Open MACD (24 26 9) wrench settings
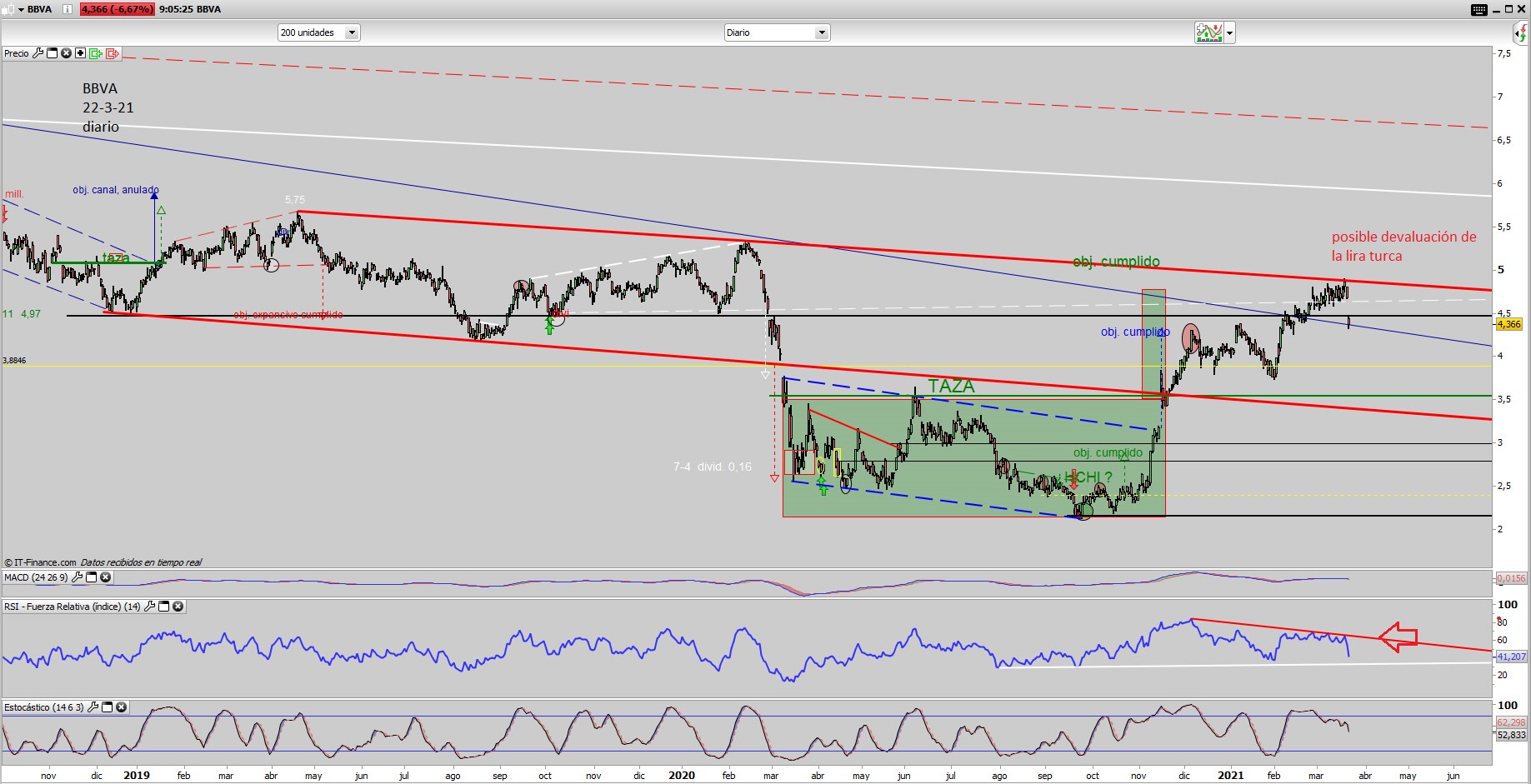The height and width of the screenshot is (784, 1531). click(78, 577)
